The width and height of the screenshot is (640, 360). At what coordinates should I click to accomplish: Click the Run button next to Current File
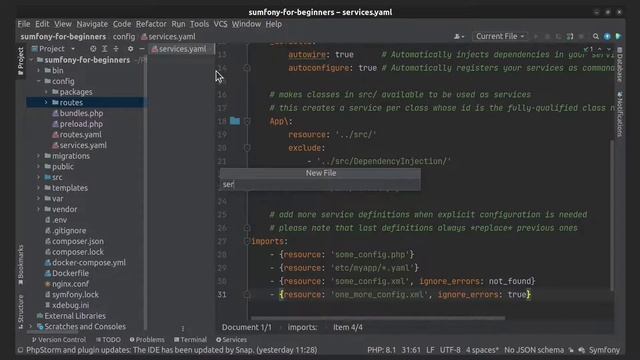536,36
